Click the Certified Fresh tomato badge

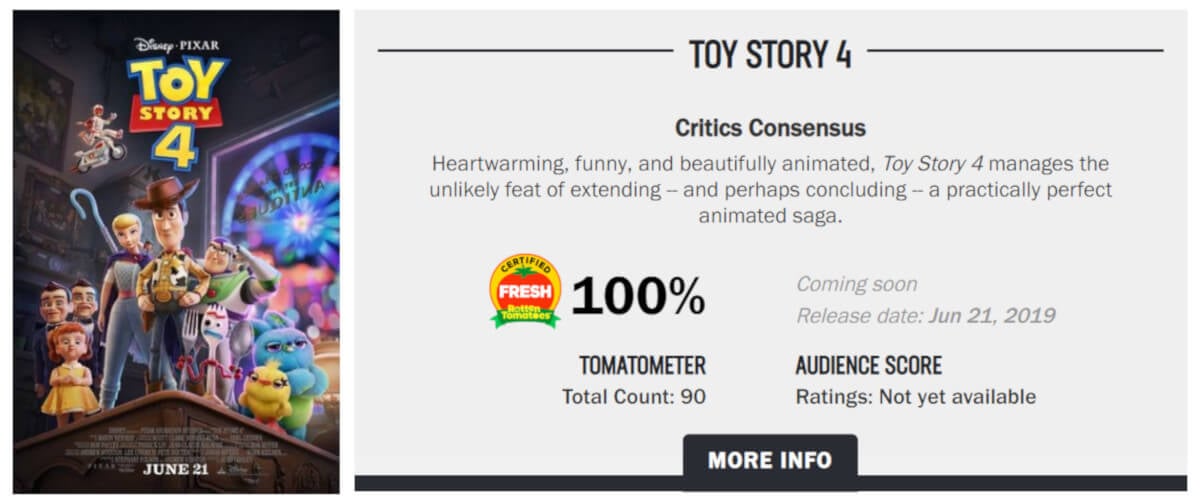[x=524, y=291]
